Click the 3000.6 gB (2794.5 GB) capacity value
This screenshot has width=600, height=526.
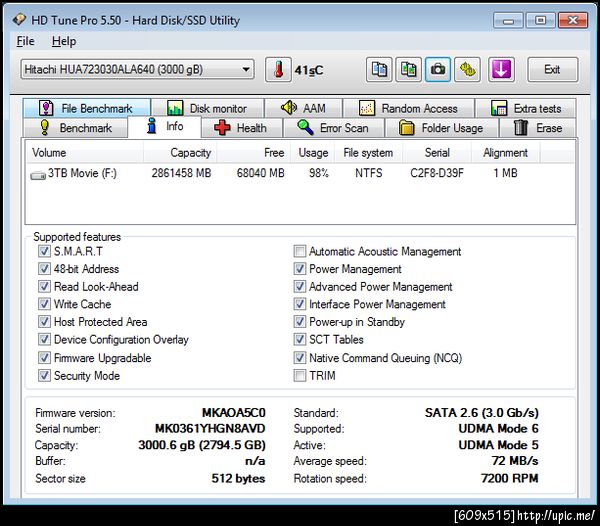[x=202, y=445]
